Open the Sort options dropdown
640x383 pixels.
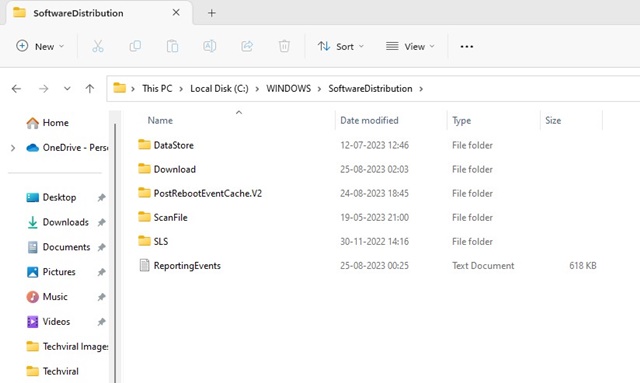tap(341, 46)
